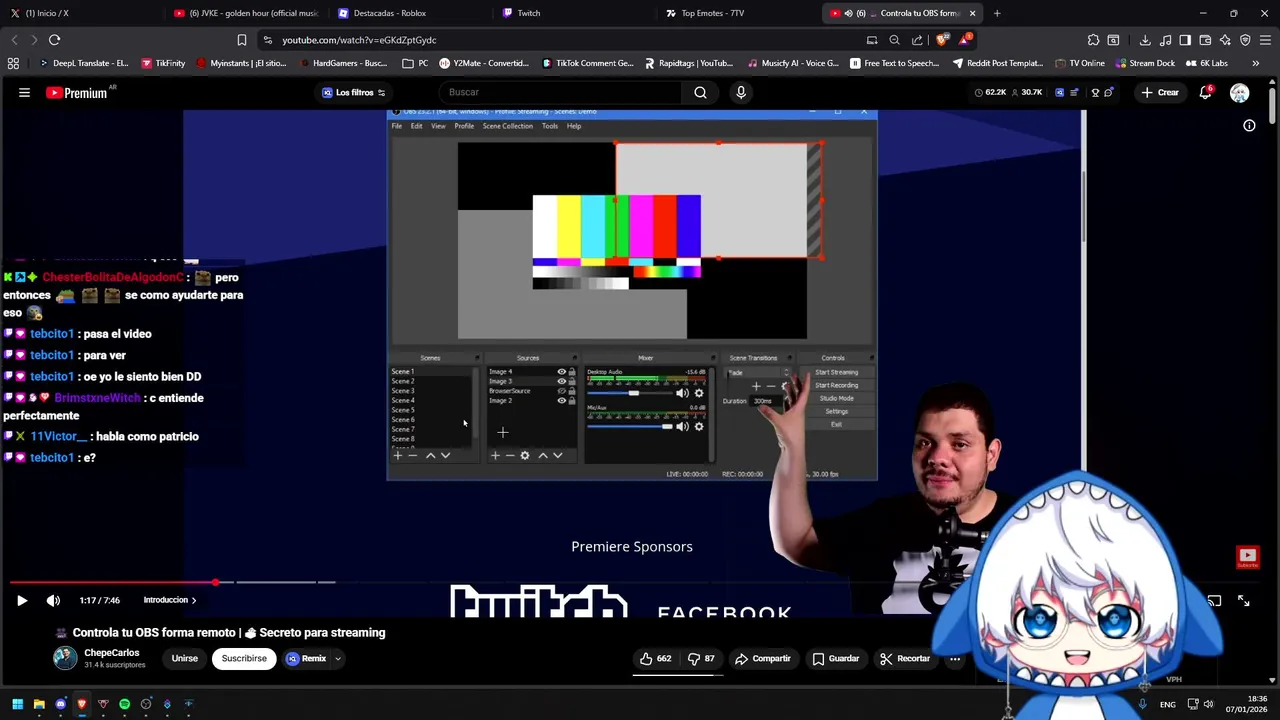Screen dimensions: 1280x720
Task: Dislike the video showing 87
Action: [702, 658]
